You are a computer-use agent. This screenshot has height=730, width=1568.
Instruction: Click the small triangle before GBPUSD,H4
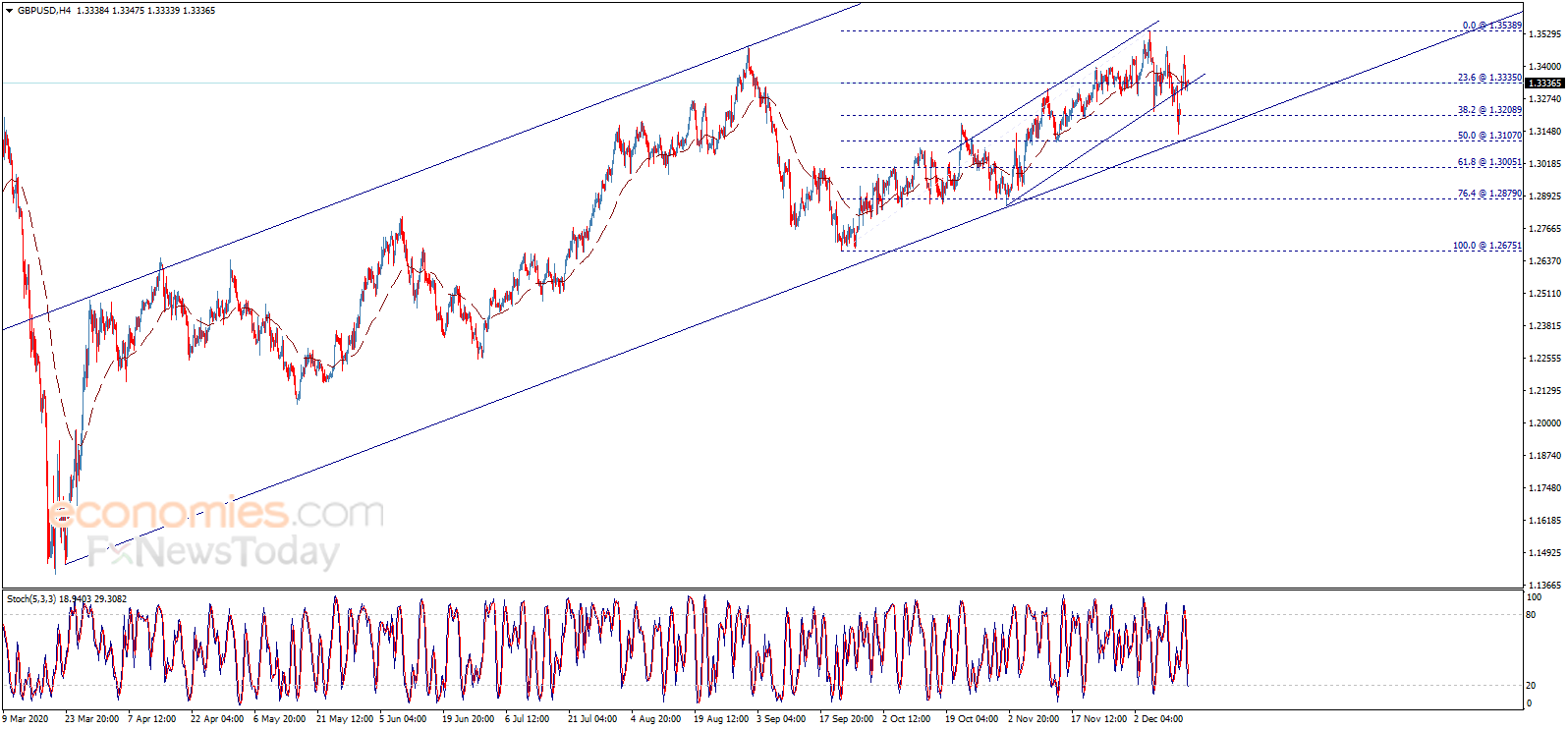pyautogui.click(x=9, y=11)
